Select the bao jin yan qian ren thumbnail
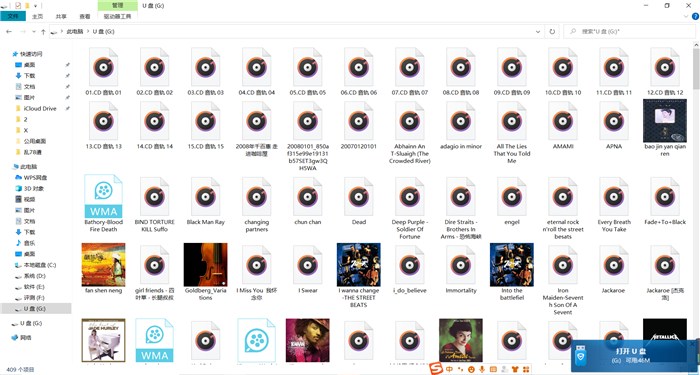This screenshot has height=375, width=700. pos(665,121)
